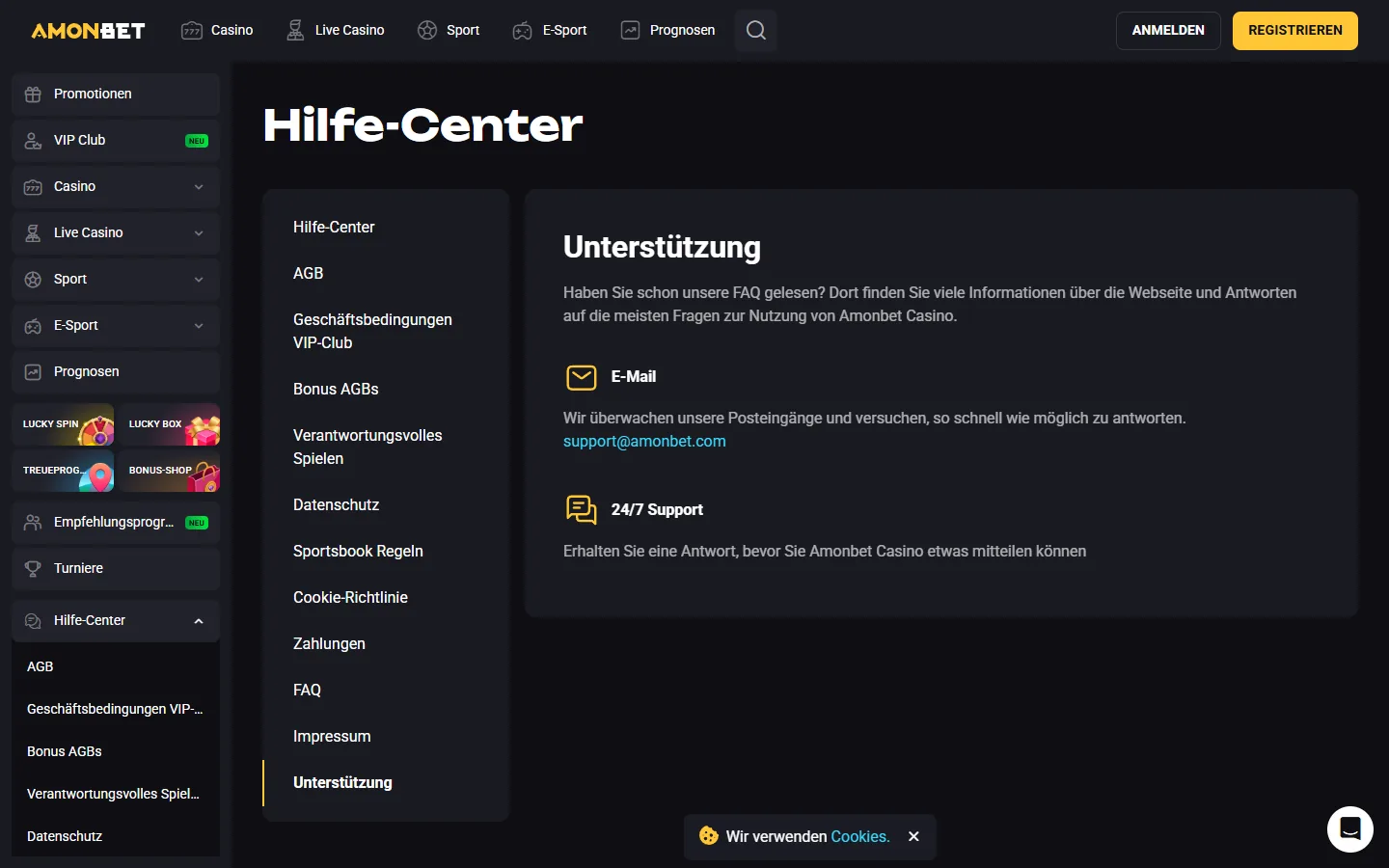Select Unterstützung in help menu
The height and width of the screenshot is (868, 1389).
point(342,782)
